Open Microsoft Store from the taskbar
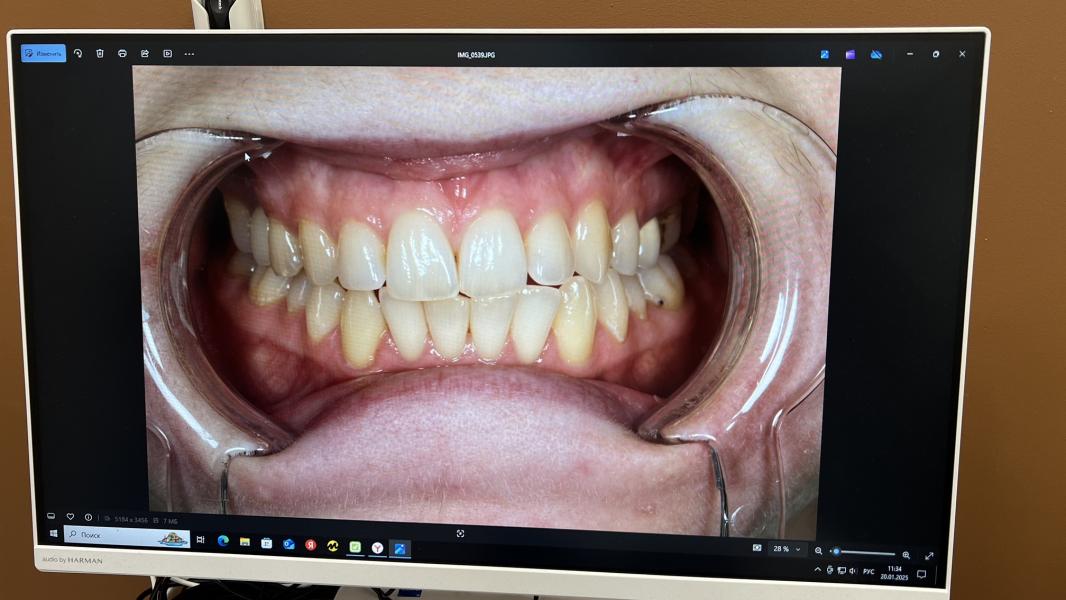1066x600 pixels. point(266,543)
